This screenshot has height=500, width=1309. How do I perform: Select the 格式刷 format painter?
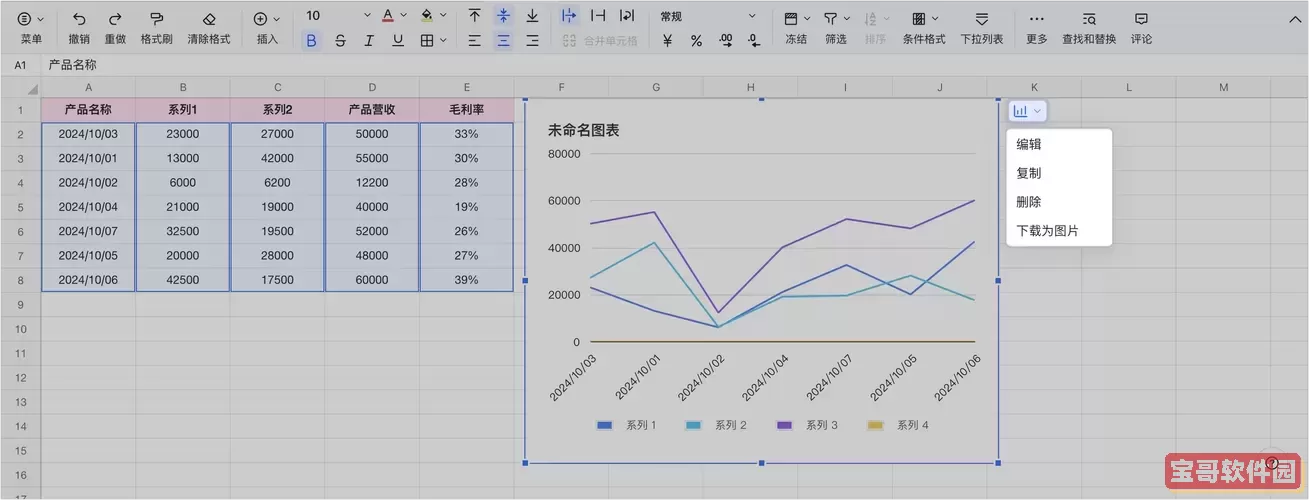click(156, 28)
